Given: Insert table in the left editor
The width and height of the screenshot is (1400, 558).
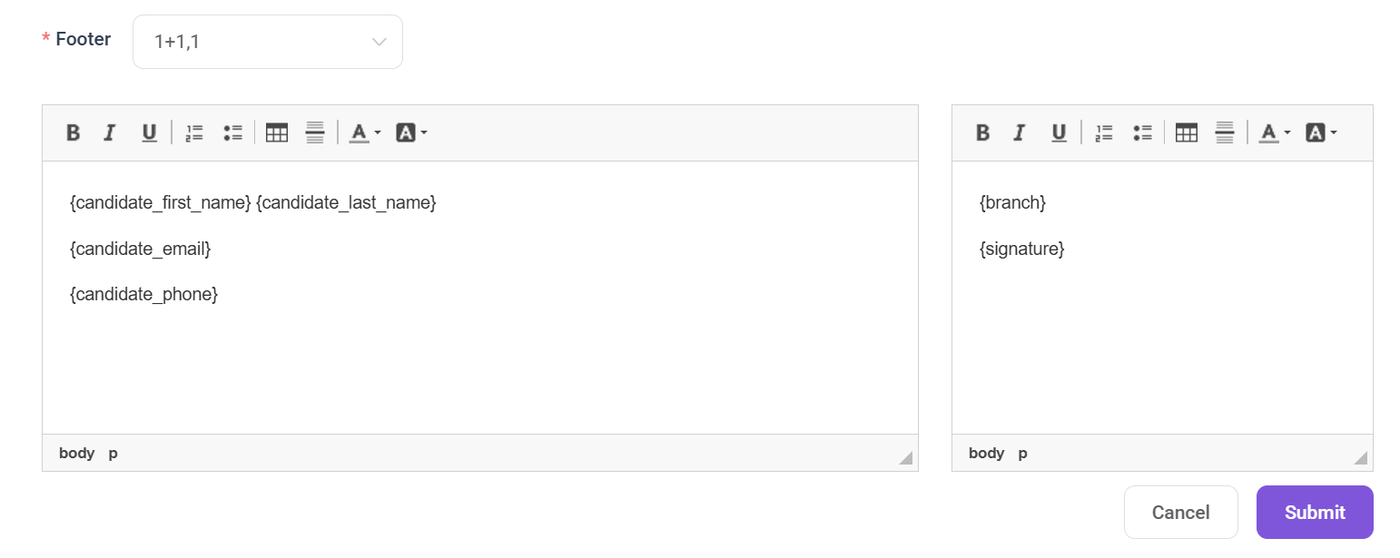Looking at the screenshot, I should 277,133.
